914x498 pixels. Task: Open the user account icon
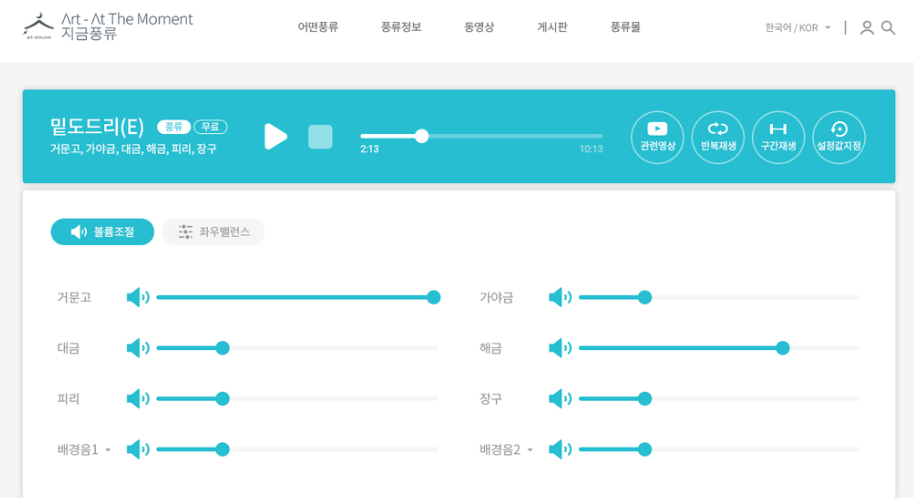[867, 27]
